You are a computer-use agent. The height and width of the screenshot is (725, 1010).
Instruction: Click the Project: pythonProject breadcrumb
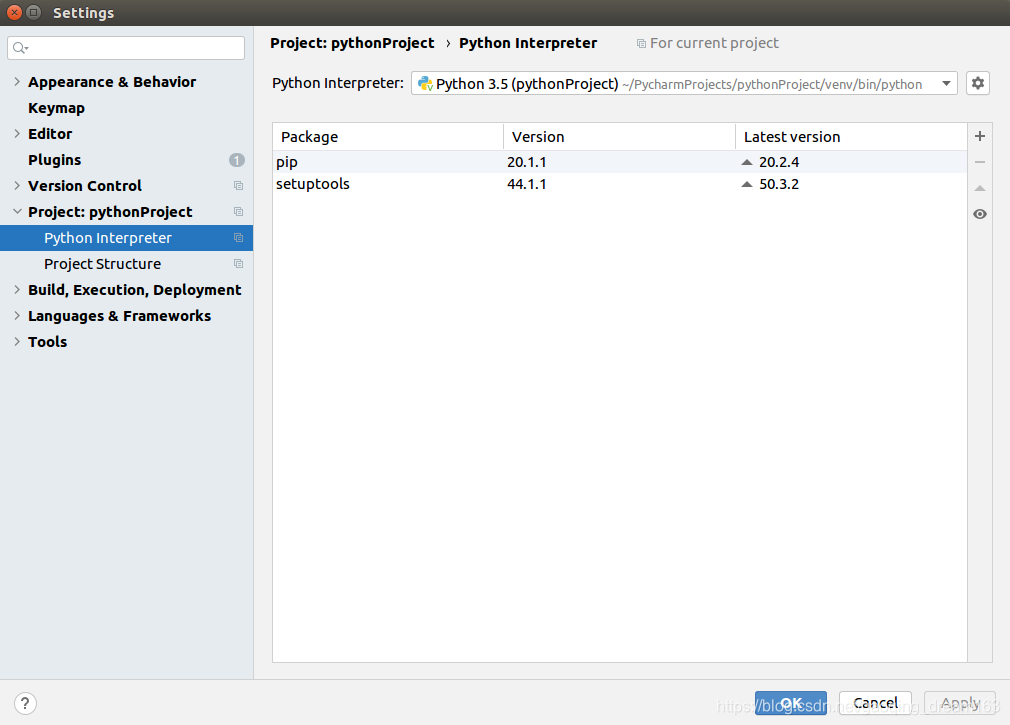[352, 43]
